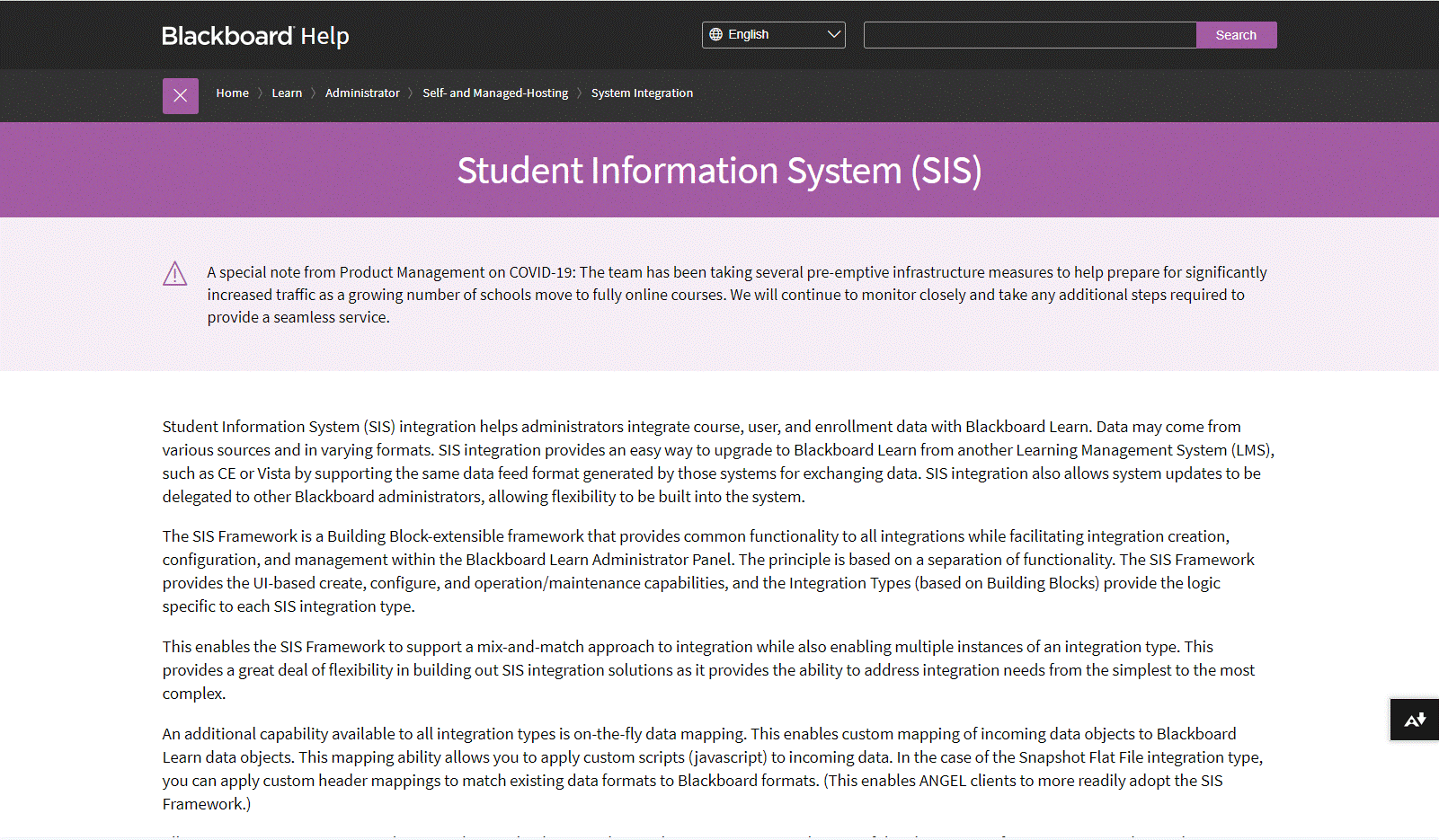This screenshot has height=840, width=1439.
Task: Focus the search text field
Action: 1029,35
